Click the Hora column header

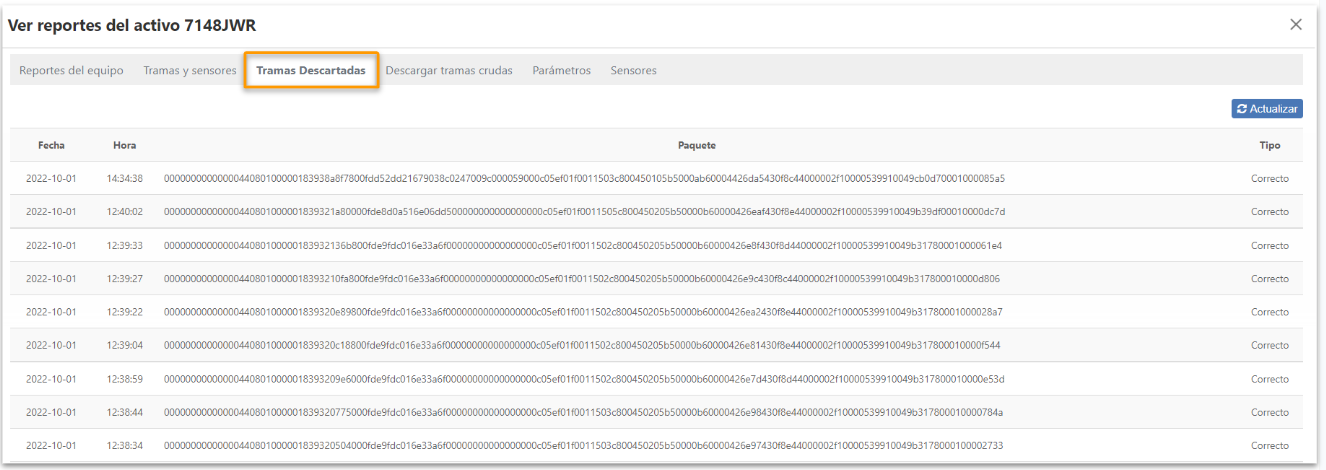pyautogui.click(x=125, y=145)
